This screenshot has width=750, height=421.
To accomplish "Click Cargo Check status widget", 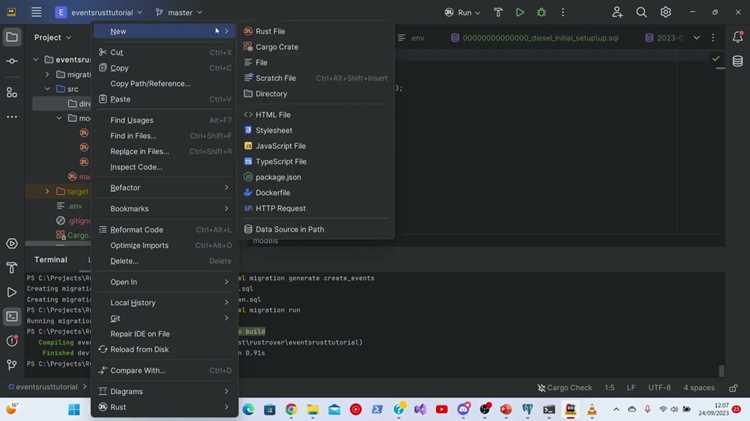I will pos(564,388).
